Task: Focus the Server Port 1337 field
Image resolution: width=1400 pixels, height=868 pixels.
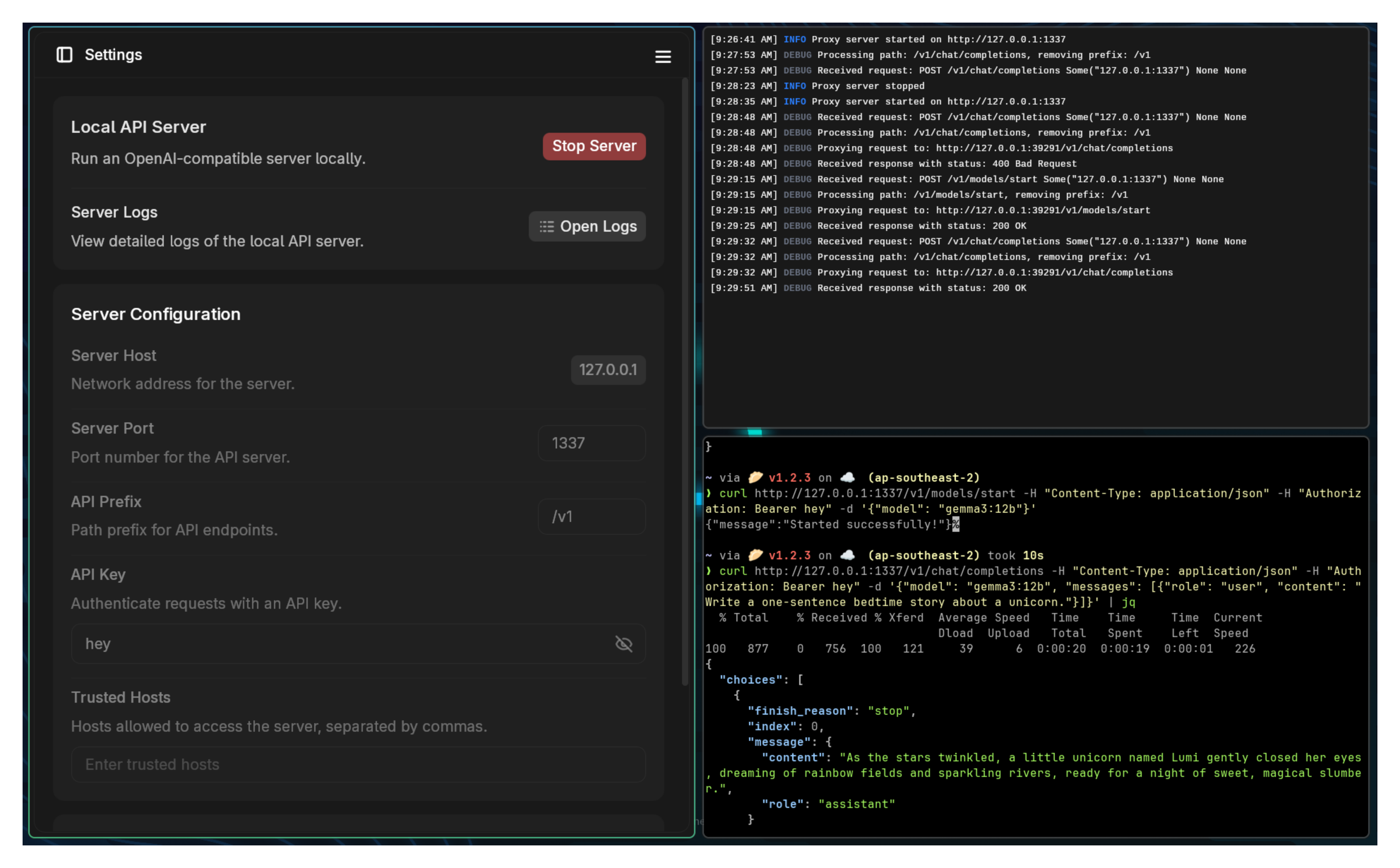Action: pos(592,443)
